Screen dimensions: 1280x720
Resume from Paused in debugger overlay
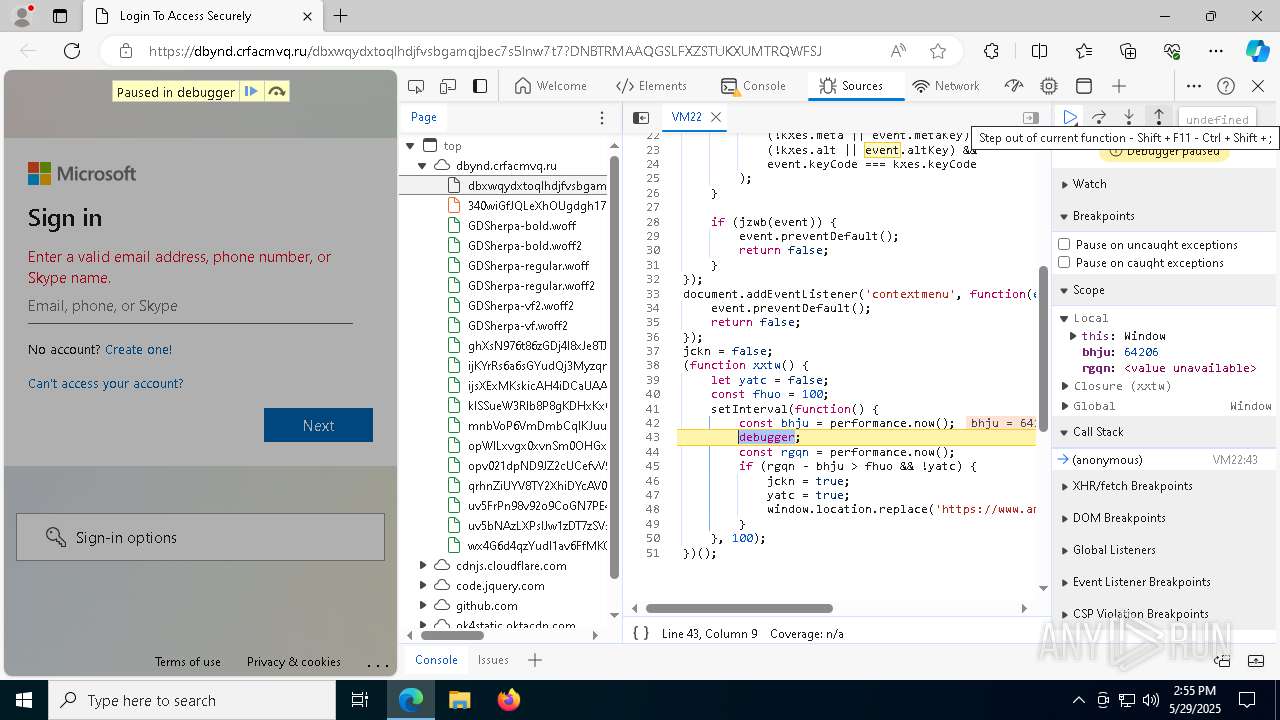point(251,91)
